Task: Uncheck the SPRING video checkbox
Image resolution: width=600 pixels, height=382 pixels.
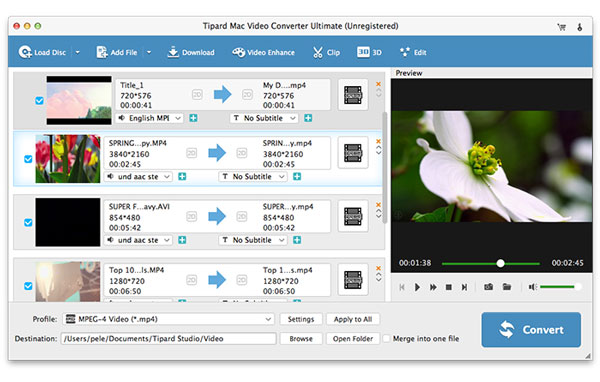Action: point(28,159)
